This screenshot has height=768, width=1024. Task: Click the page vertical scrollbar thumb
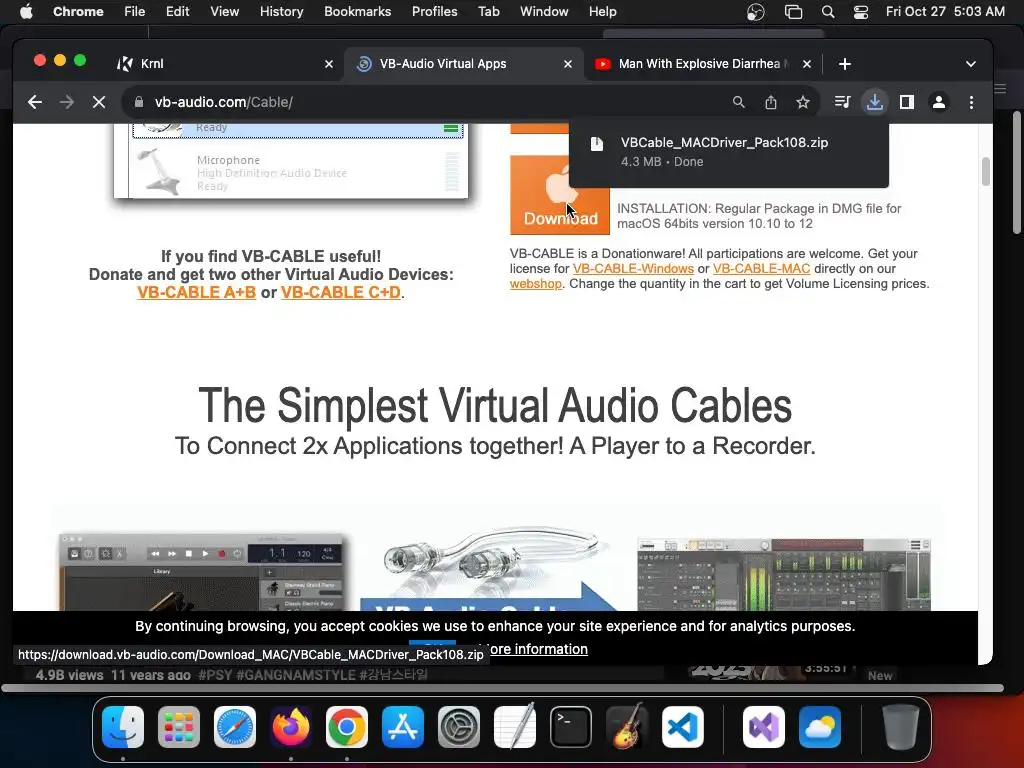coord(985,171)
